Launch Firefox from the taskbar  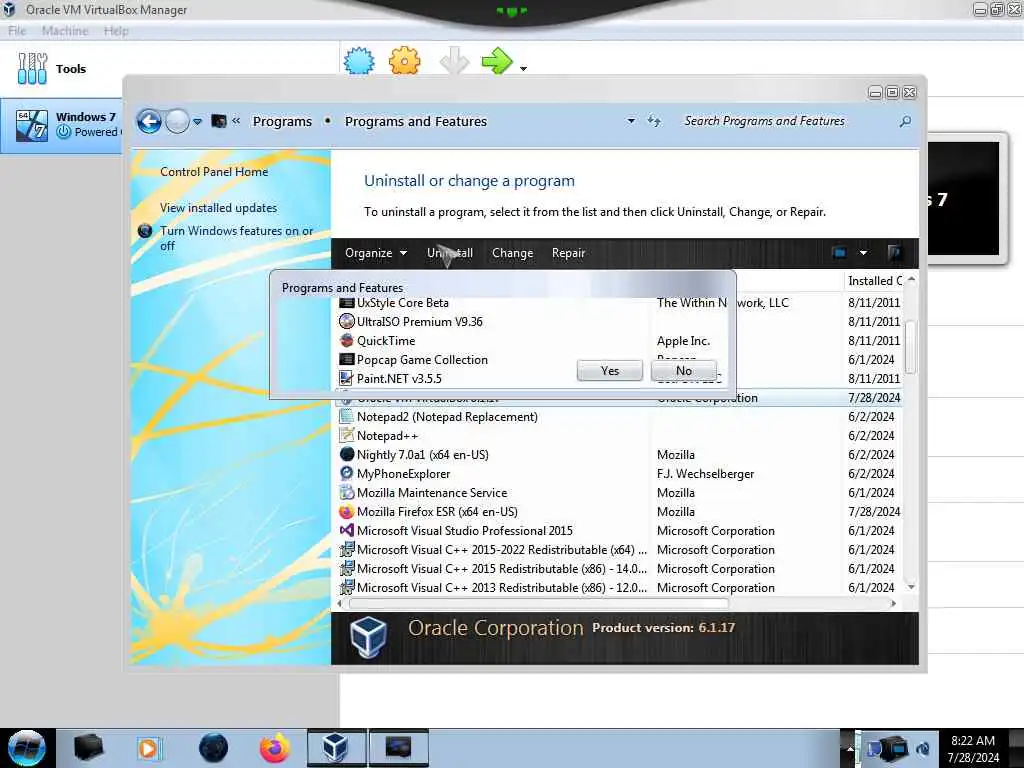[274, 748]
